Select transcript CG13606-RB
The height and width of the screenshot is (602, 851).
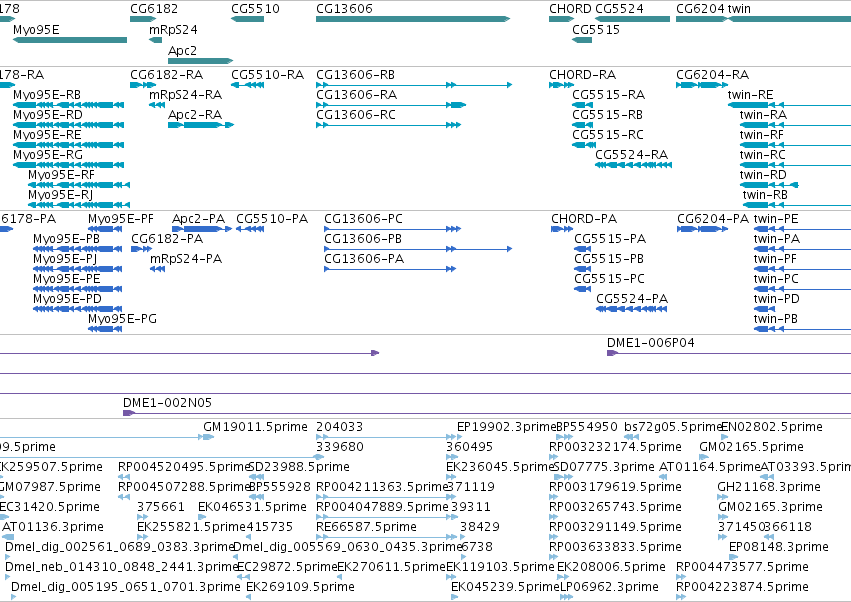[355, 75]
